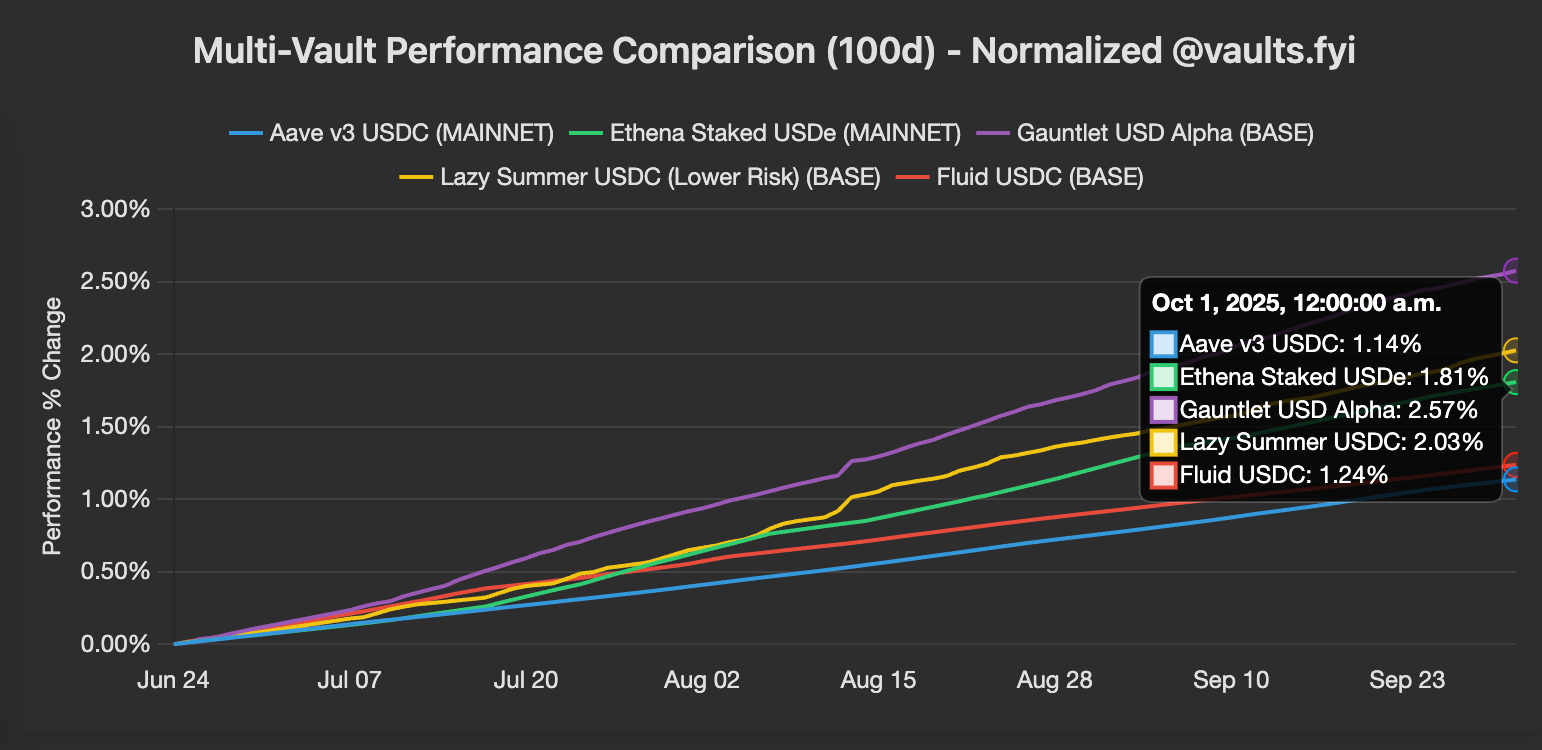This screenshot has height=750, width=1542.
Task: Click the chart title mentioning @vaults.fyi
Action: 773,51
